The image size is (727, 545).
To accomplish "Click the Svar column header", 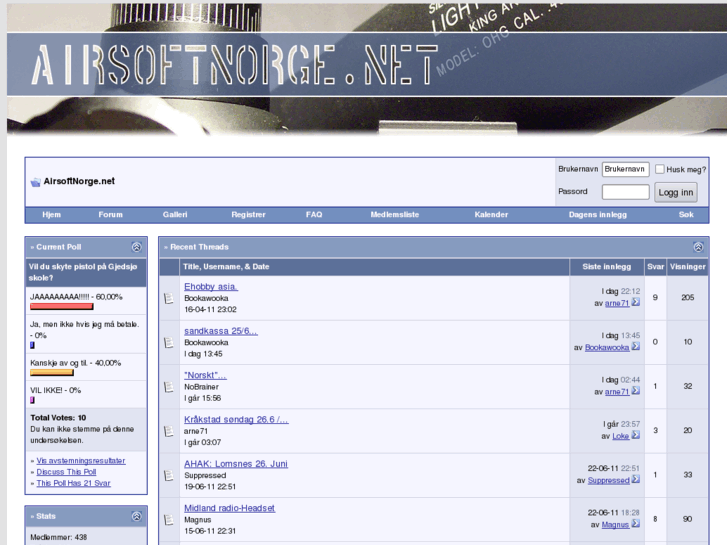I will [656, 267].
